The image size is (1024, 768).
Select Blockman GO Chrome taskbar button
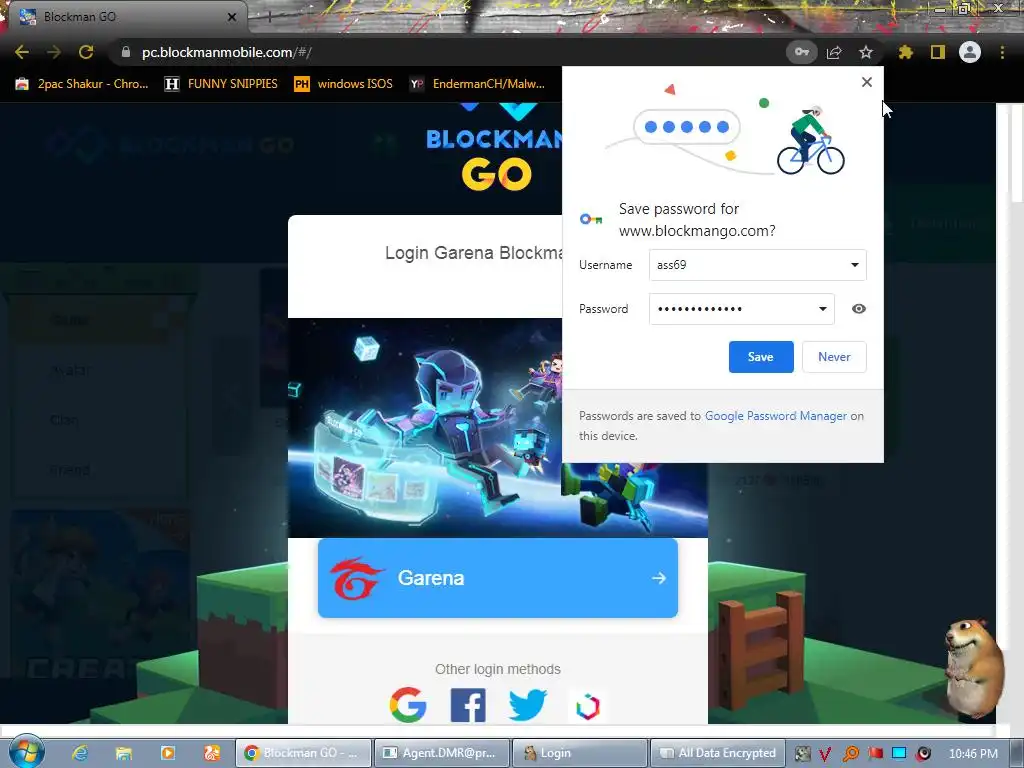(x=303, y=753)
